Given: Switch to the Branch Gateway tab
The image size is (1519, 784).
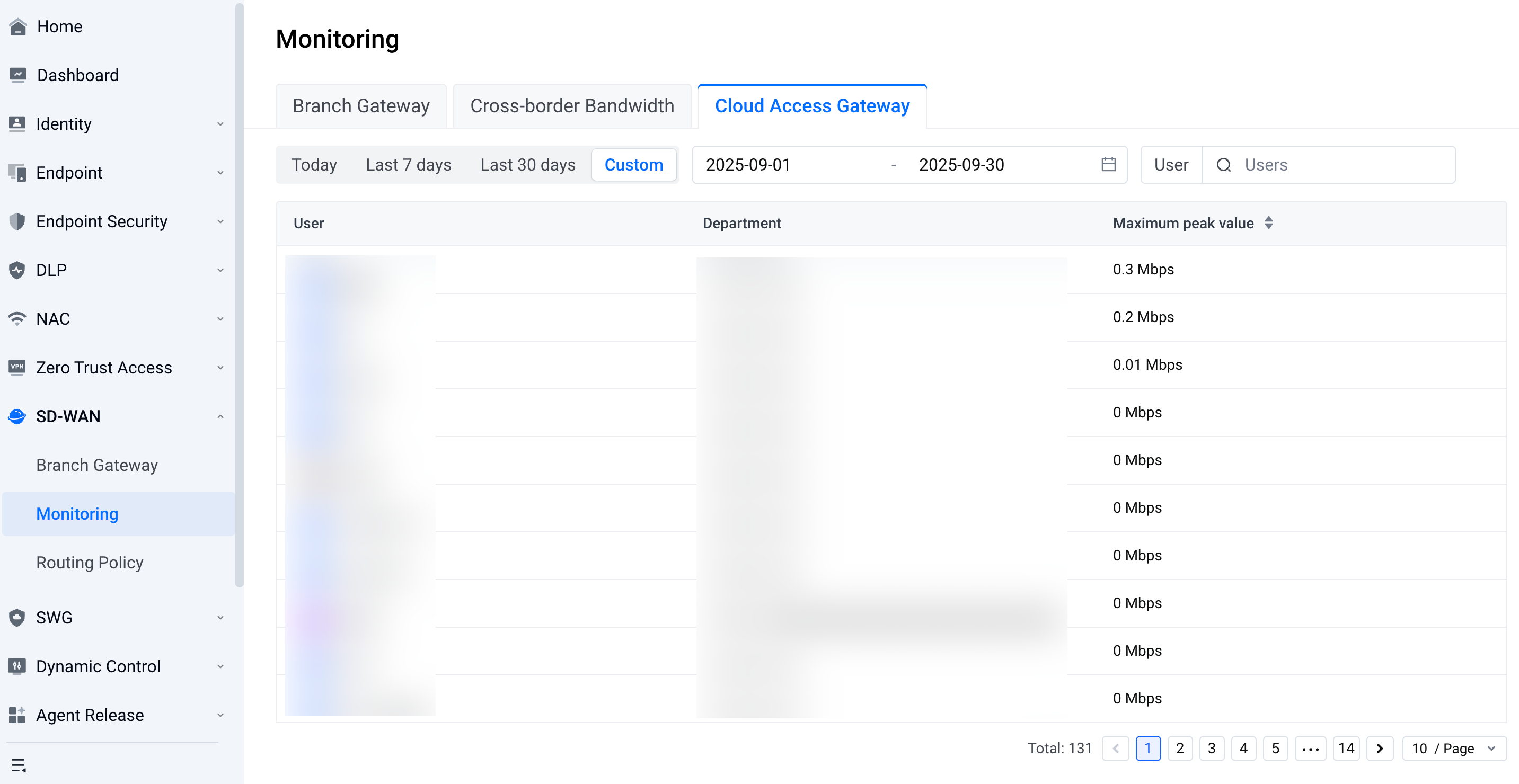Looking at the screenshot, I should (361, 106).
